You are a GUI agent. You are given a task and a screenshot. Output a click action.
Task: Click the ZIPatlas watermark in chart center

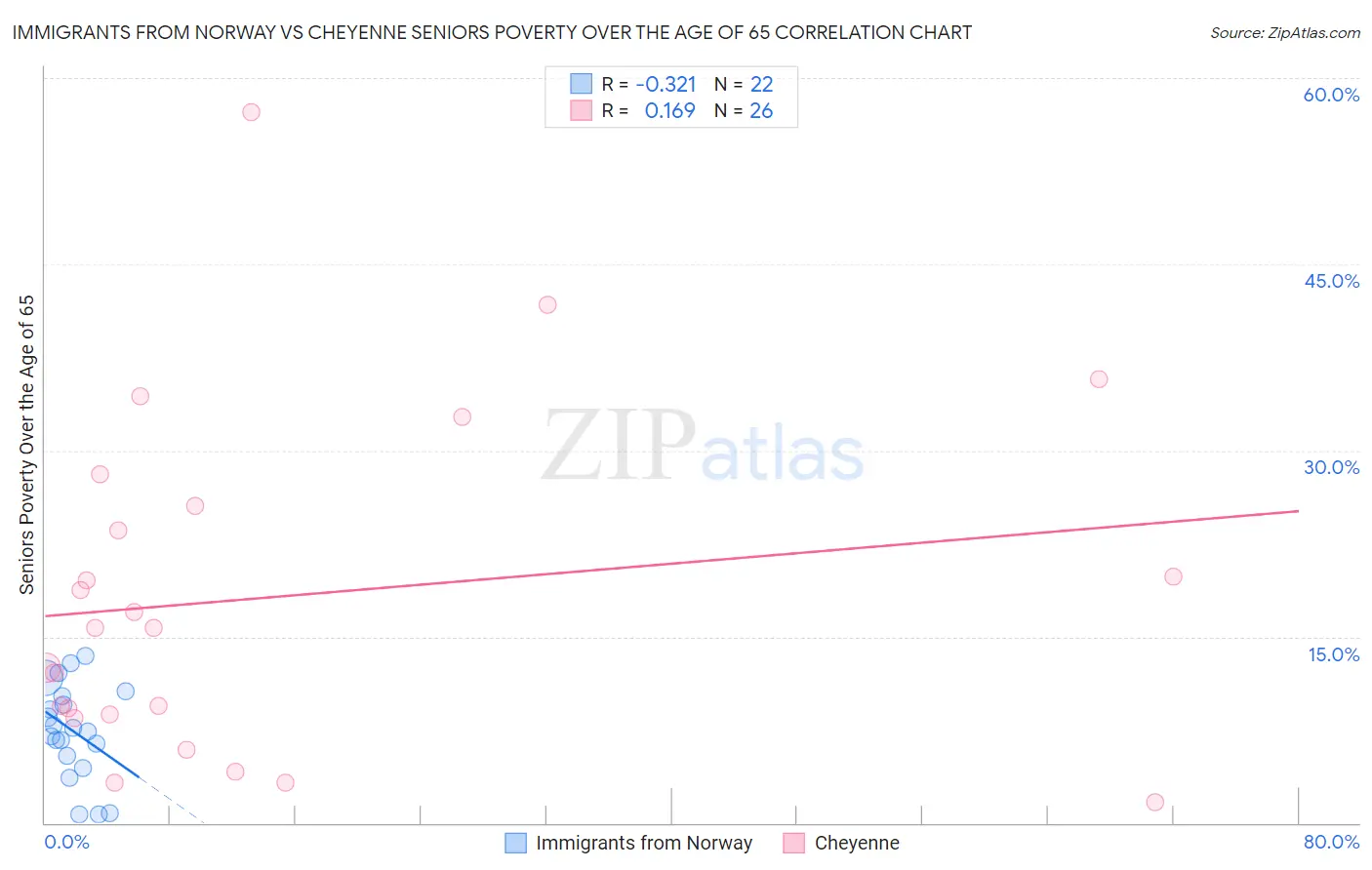tap(703, 447)
